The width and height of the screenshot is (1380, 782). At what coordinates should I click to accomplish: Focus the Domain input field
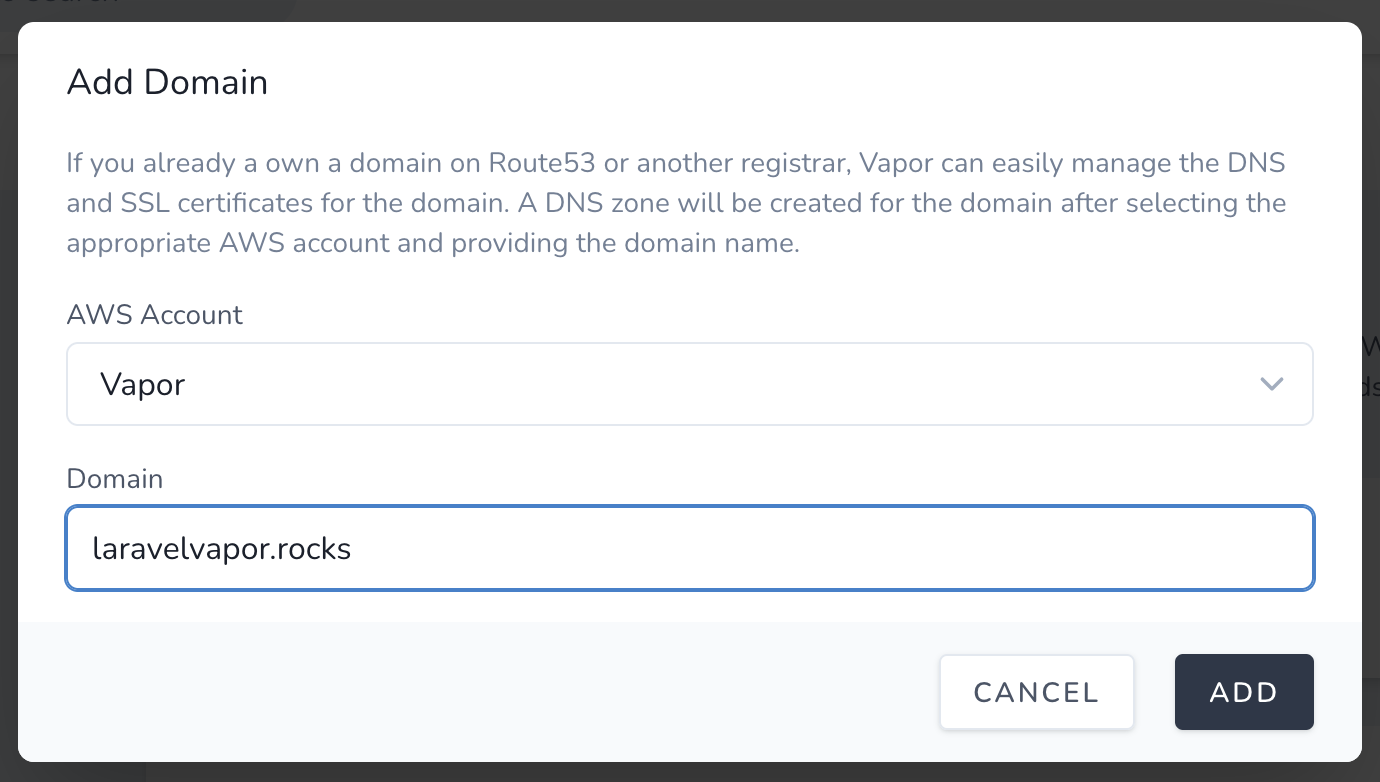point(689,548)
